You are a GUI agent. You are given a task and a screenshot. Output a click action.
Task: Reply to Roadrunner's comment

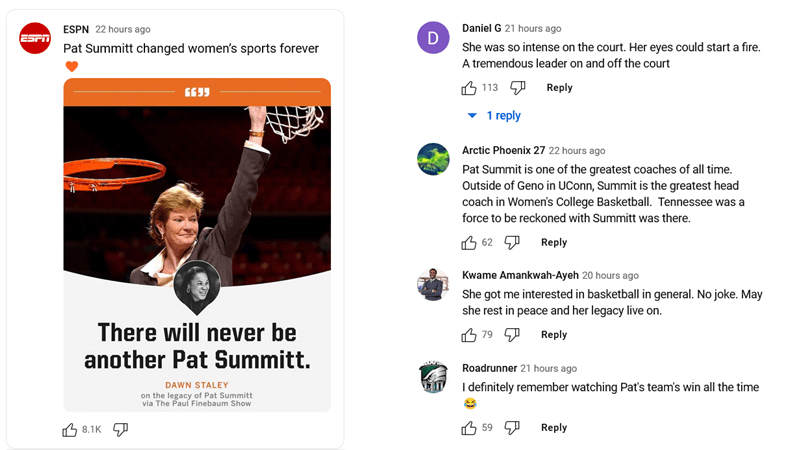(x=554, y=428)
